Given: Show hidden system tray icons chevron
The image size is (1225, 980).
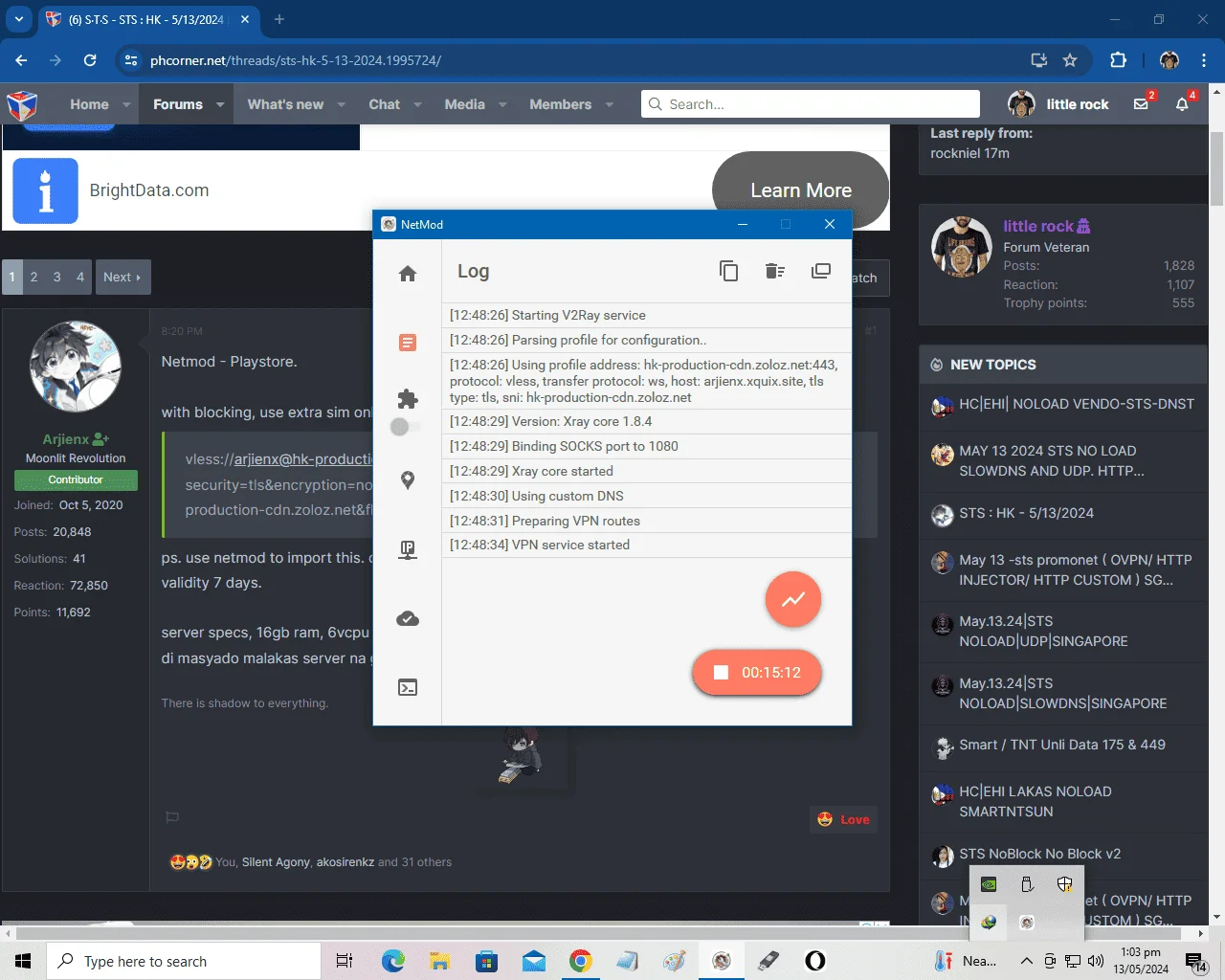Looking at the screenshot, I should coord(1026,961).
